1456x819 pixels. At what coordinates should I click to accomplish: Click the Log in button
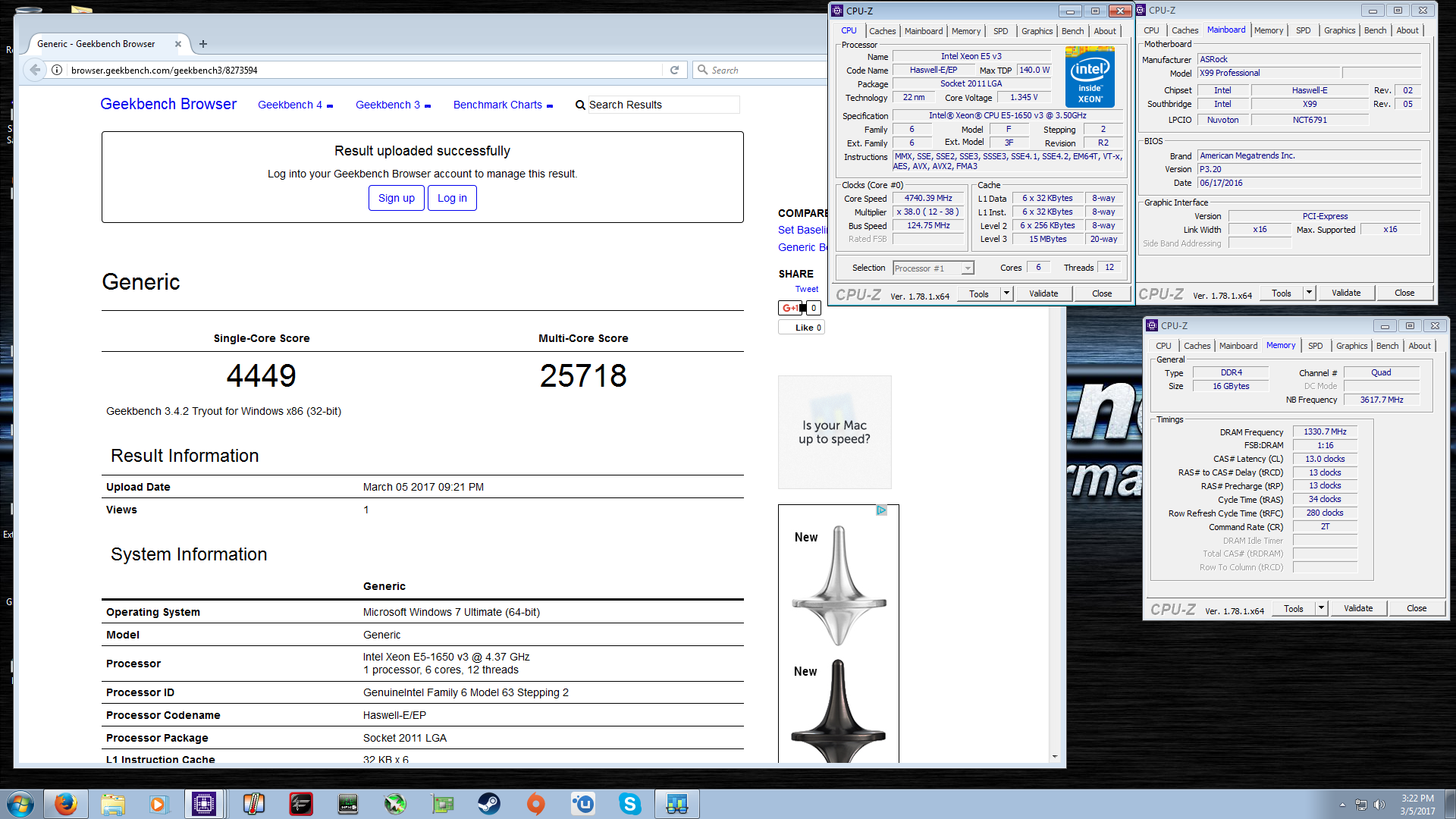(452, 198)
